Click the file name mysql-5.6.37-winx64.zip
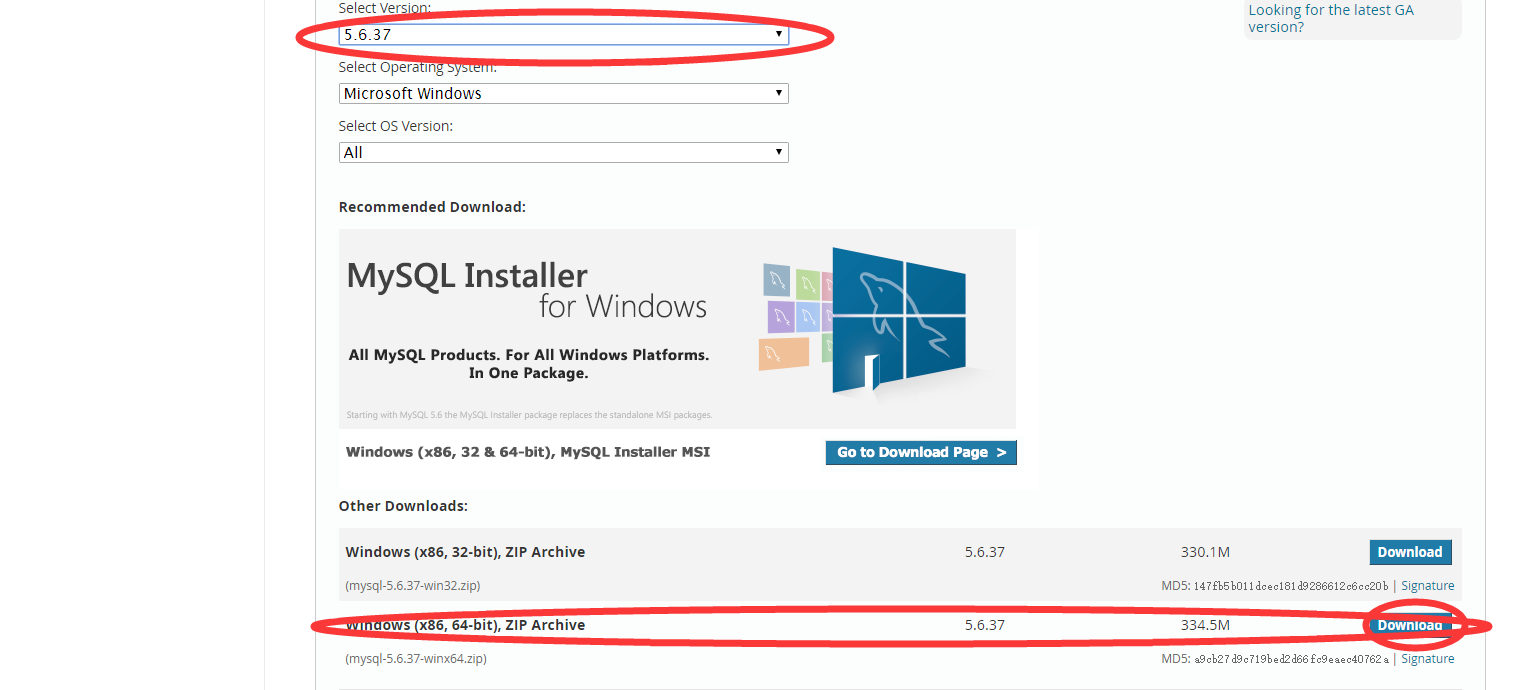1518x690 pixels. coord(416,659)
